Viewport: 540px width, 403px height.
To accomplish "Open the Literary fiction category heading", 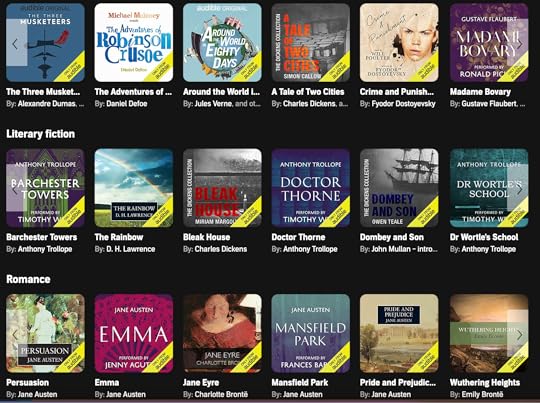I will click(x=40, y=134).
